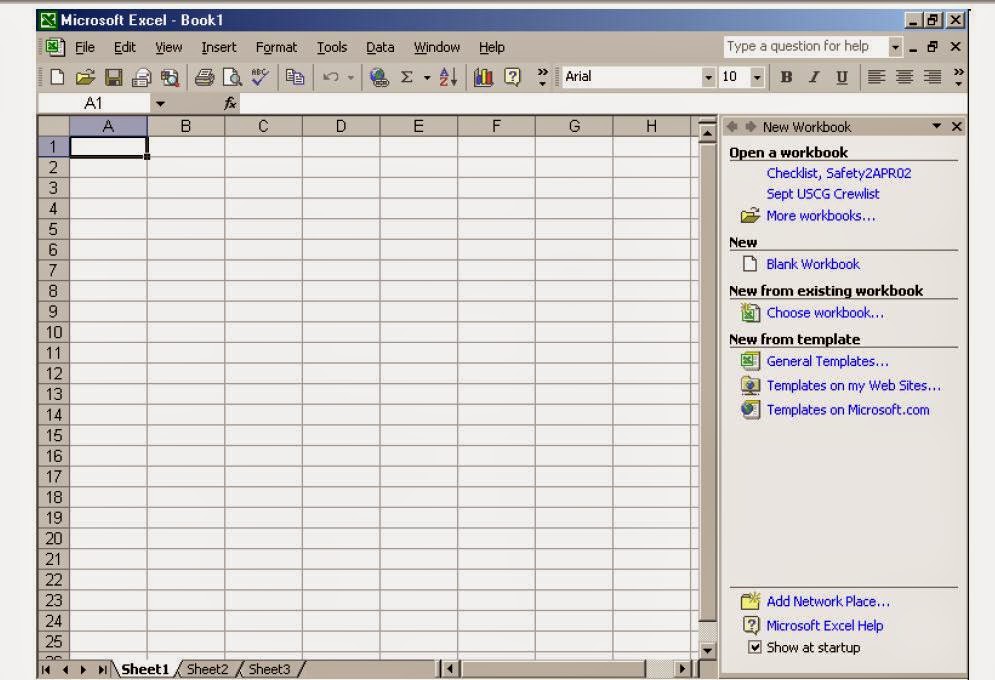The height and width of the screenshot is (680, 995).
Task: Click the Print icon
Action: 204,77
